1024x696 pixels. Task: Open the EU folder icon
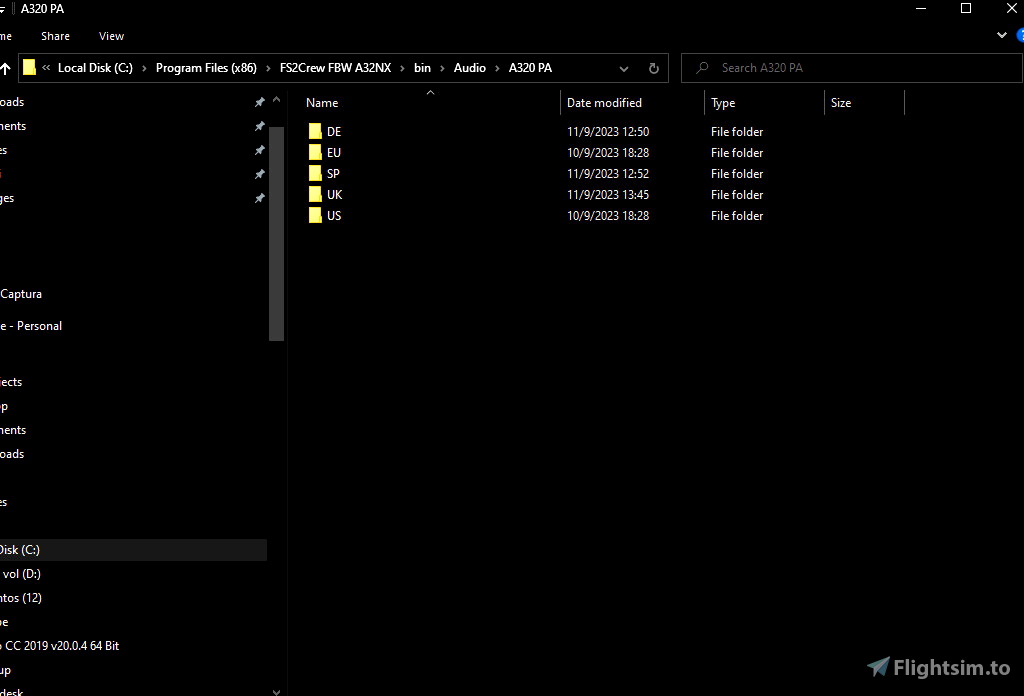click(315, 152)
